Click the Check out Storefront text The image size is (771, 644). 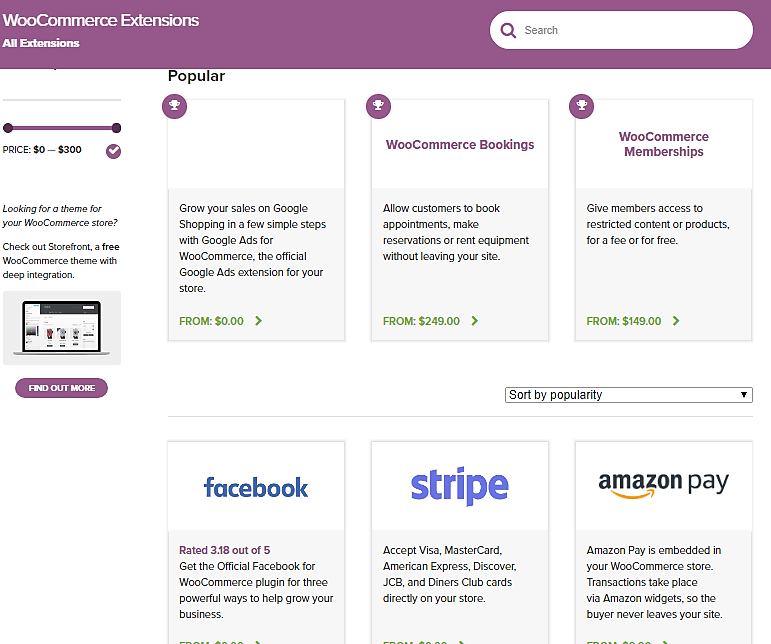tap(61, 261)
